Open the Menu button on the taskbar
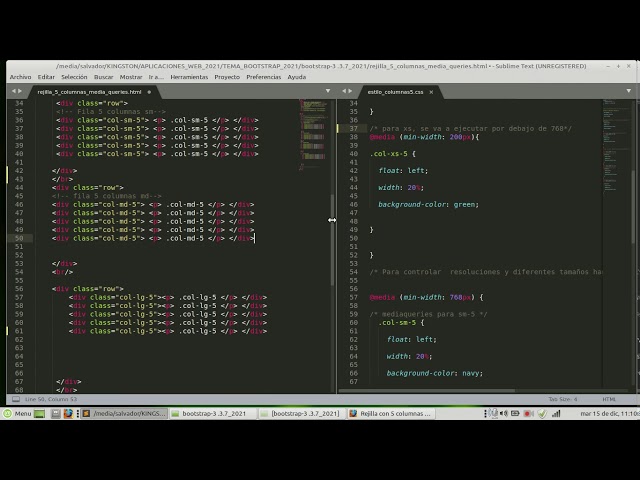 [18, 413]
